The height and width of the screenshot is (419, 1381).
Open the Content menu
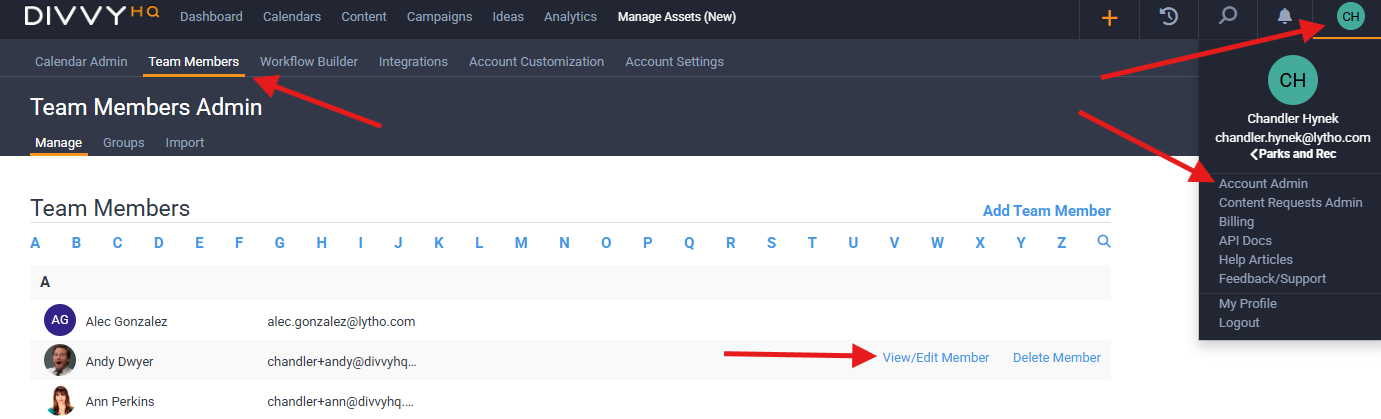(364, 17)
